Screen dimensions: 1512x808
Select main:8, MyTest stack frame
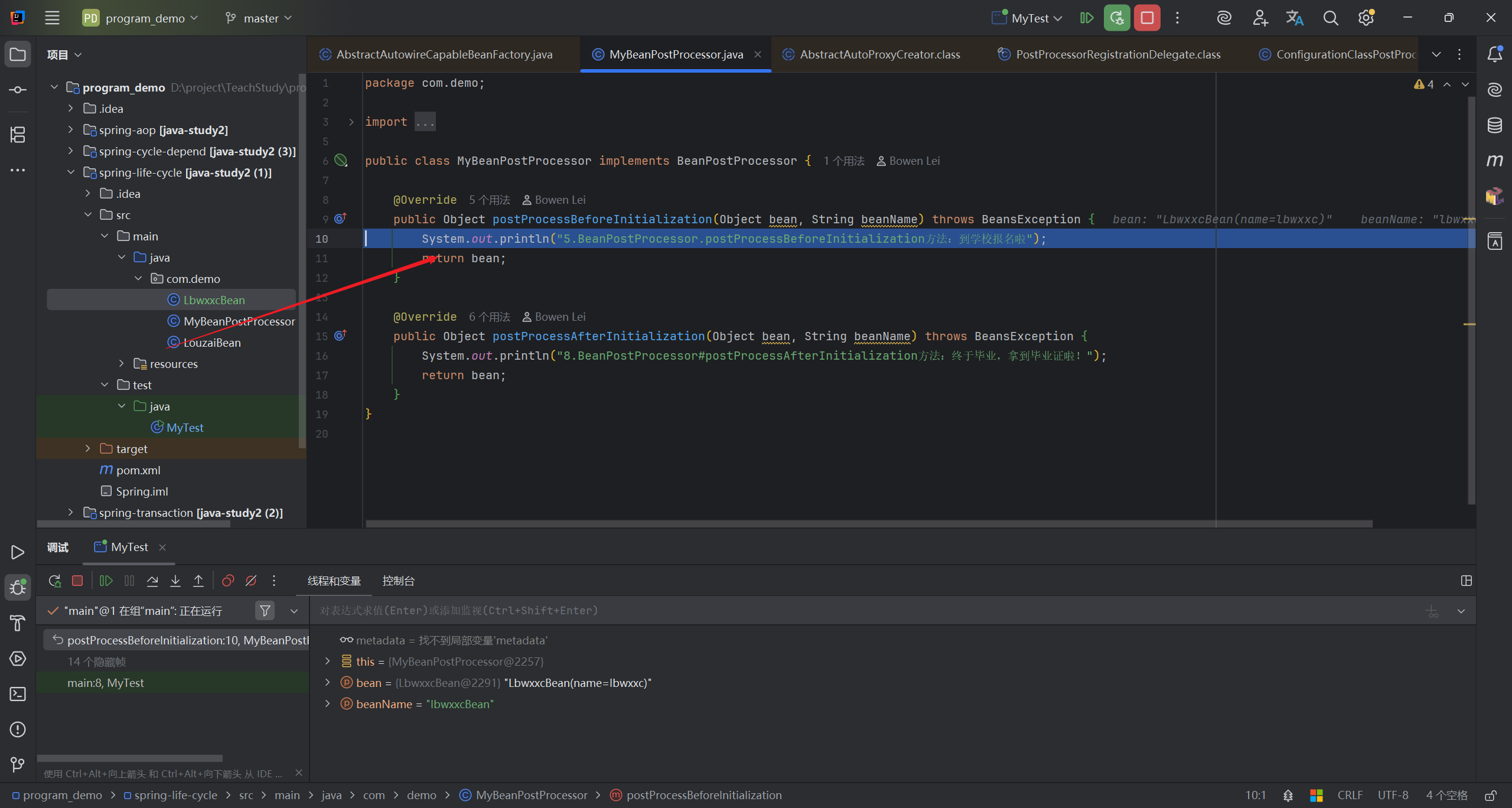pyautogui.click(x=106, y=683)
